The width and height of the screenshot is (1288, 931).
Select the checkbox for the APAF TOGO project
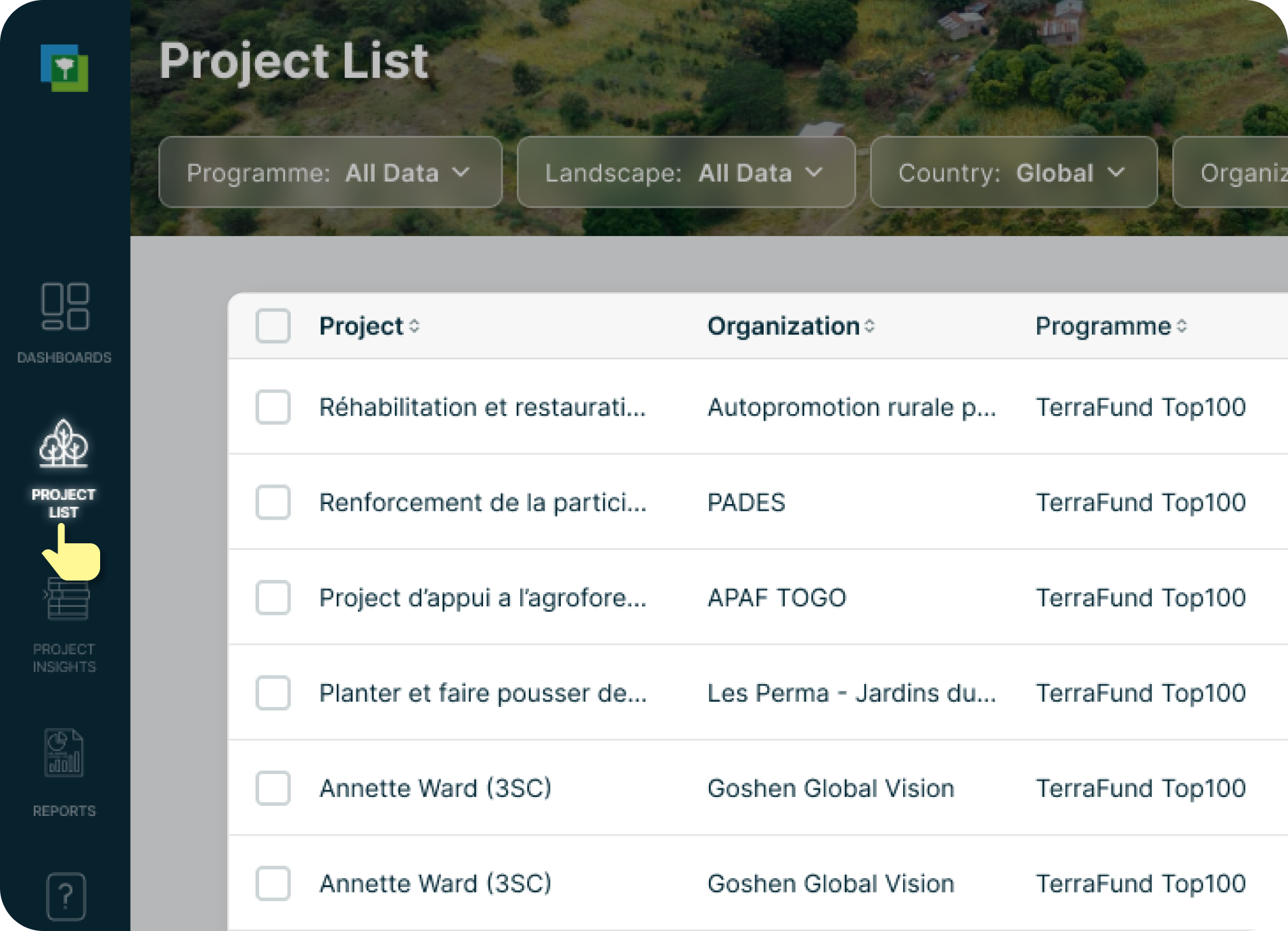pos(273,598)
